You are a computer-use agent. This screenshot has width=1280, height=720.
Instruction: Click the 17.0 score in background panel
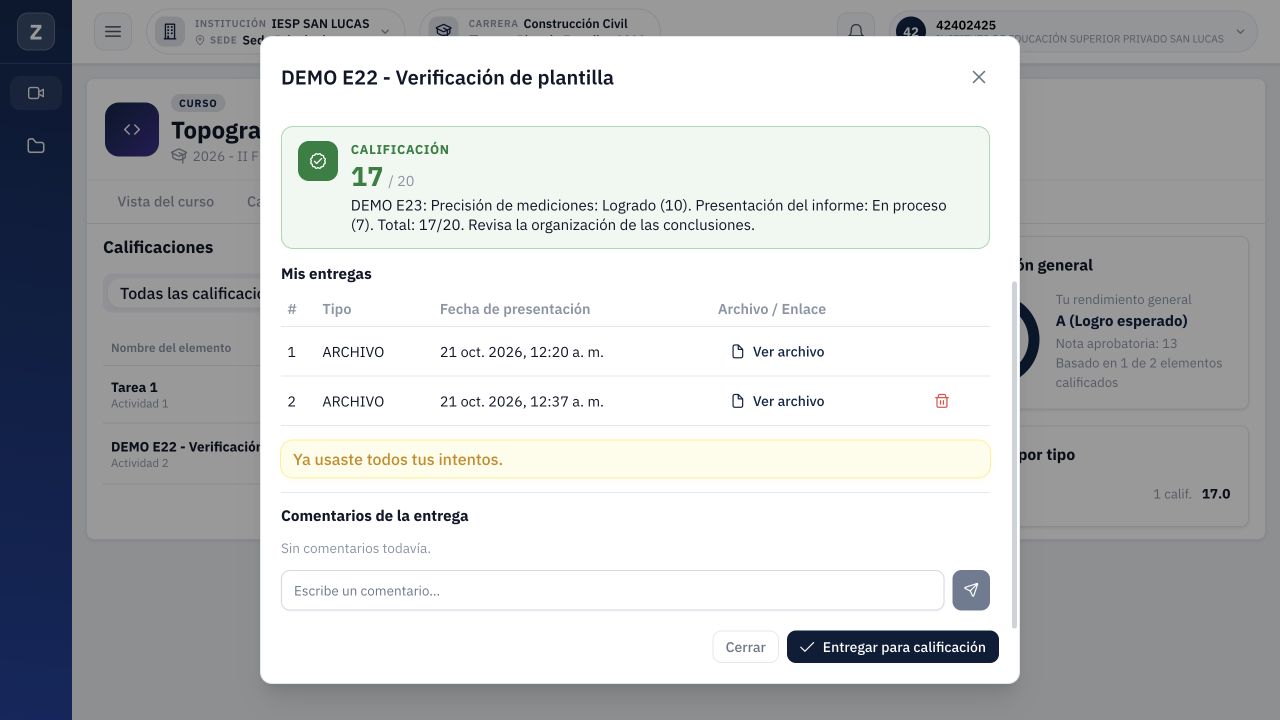(1216, 494)
